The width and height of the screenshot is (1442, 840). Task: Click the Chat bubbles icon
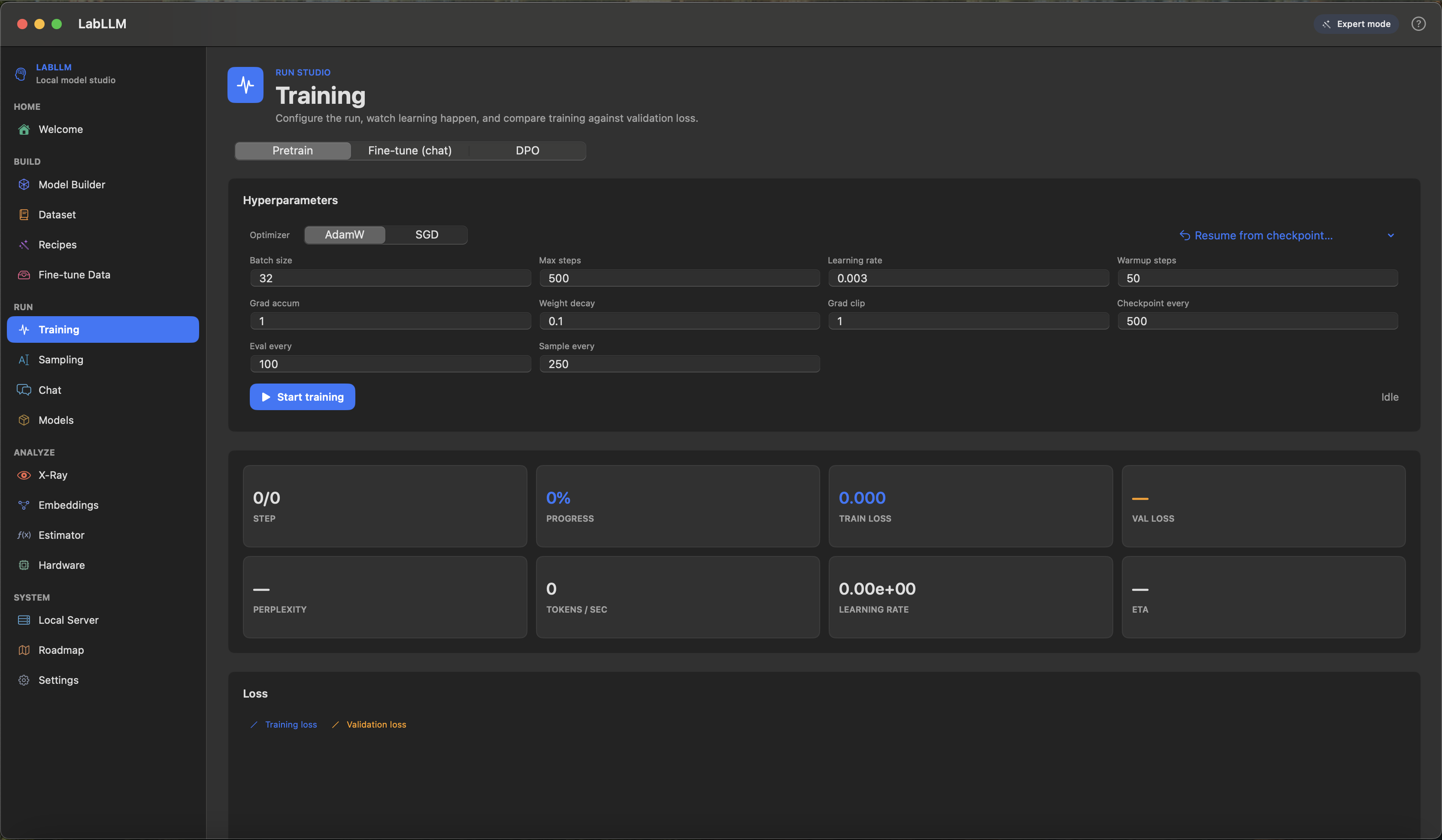(24, 390)
